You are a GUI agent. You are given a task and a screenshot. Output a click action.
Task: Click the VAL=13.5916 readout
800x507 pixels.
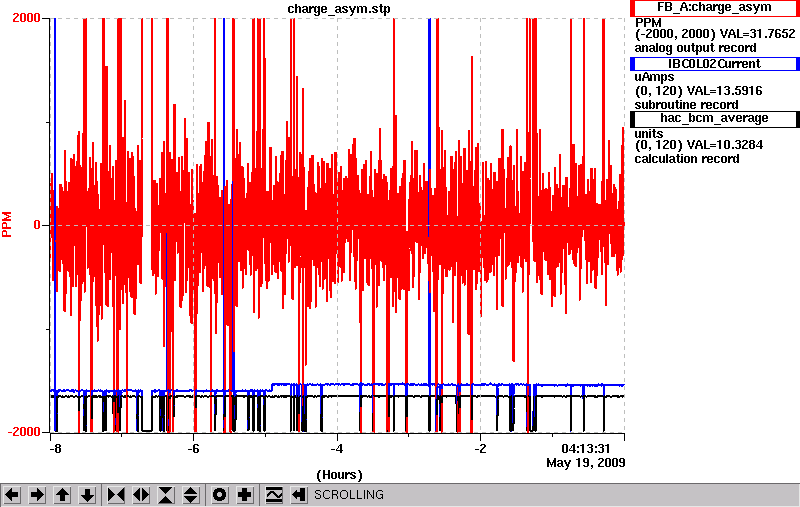(x=724, y=91)
